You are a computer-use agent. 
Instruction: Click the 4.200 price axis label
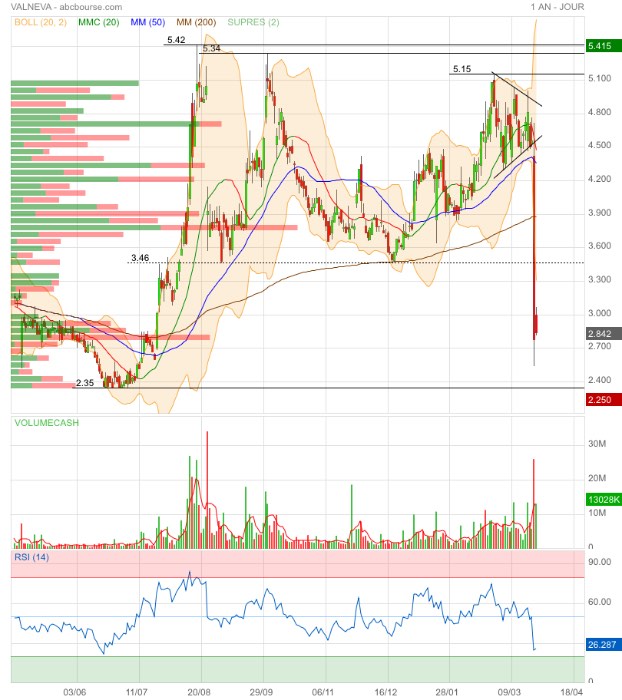coord(600,179)
